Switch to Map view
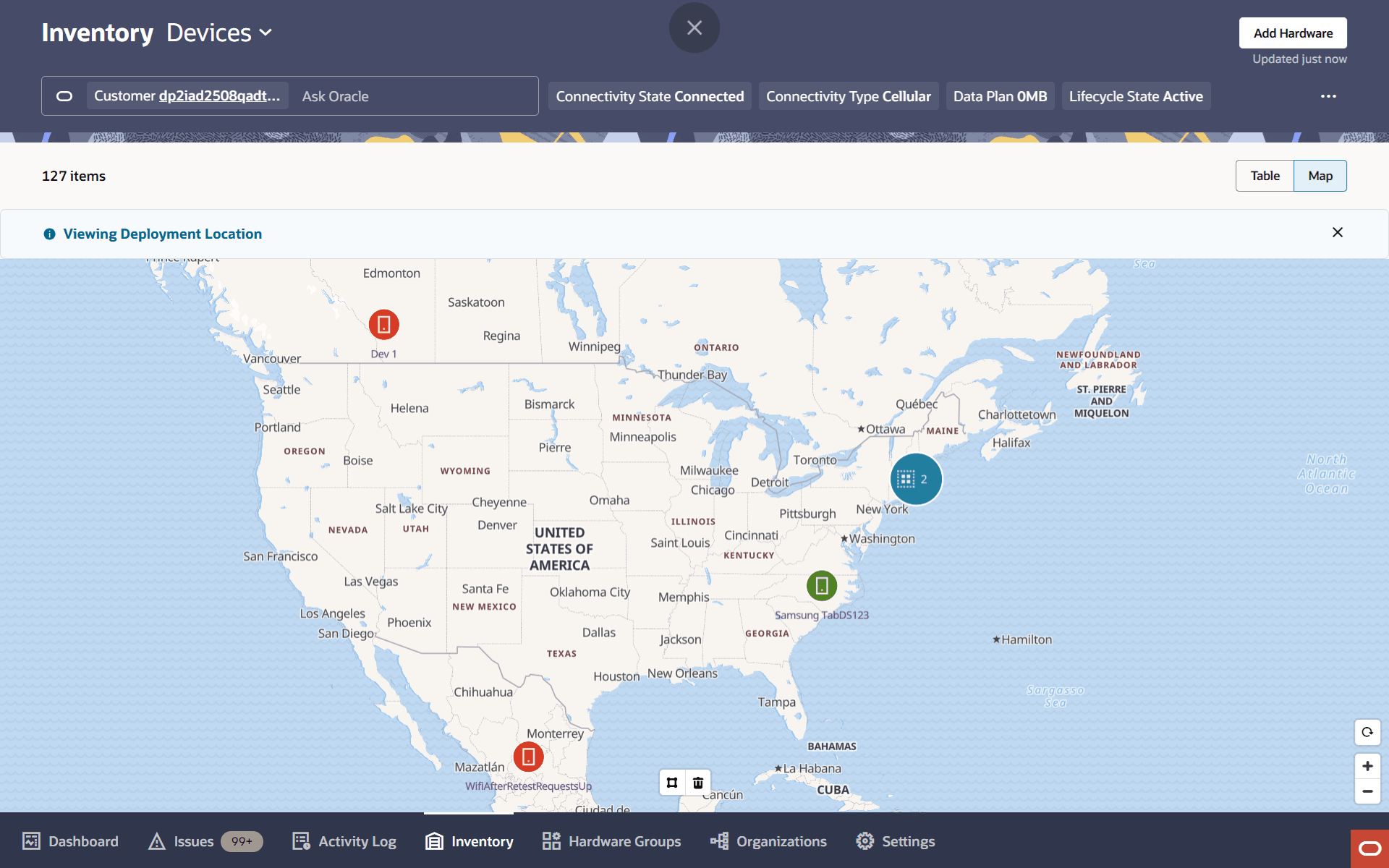This screenshot has width=1389, height=868. click(1320, 176)
